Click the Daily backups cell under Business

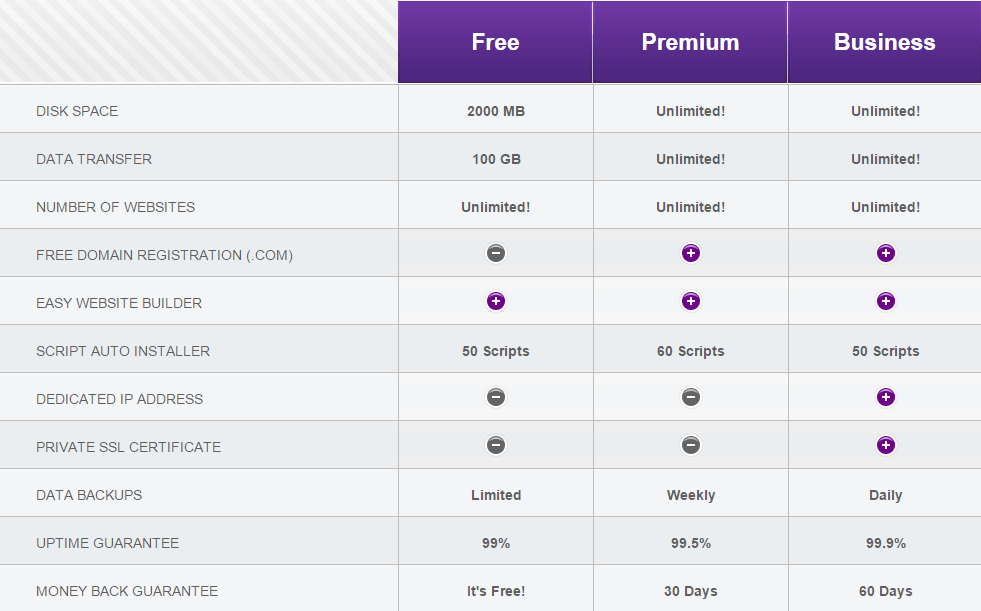pyautogui.click(x=885, y=495)
